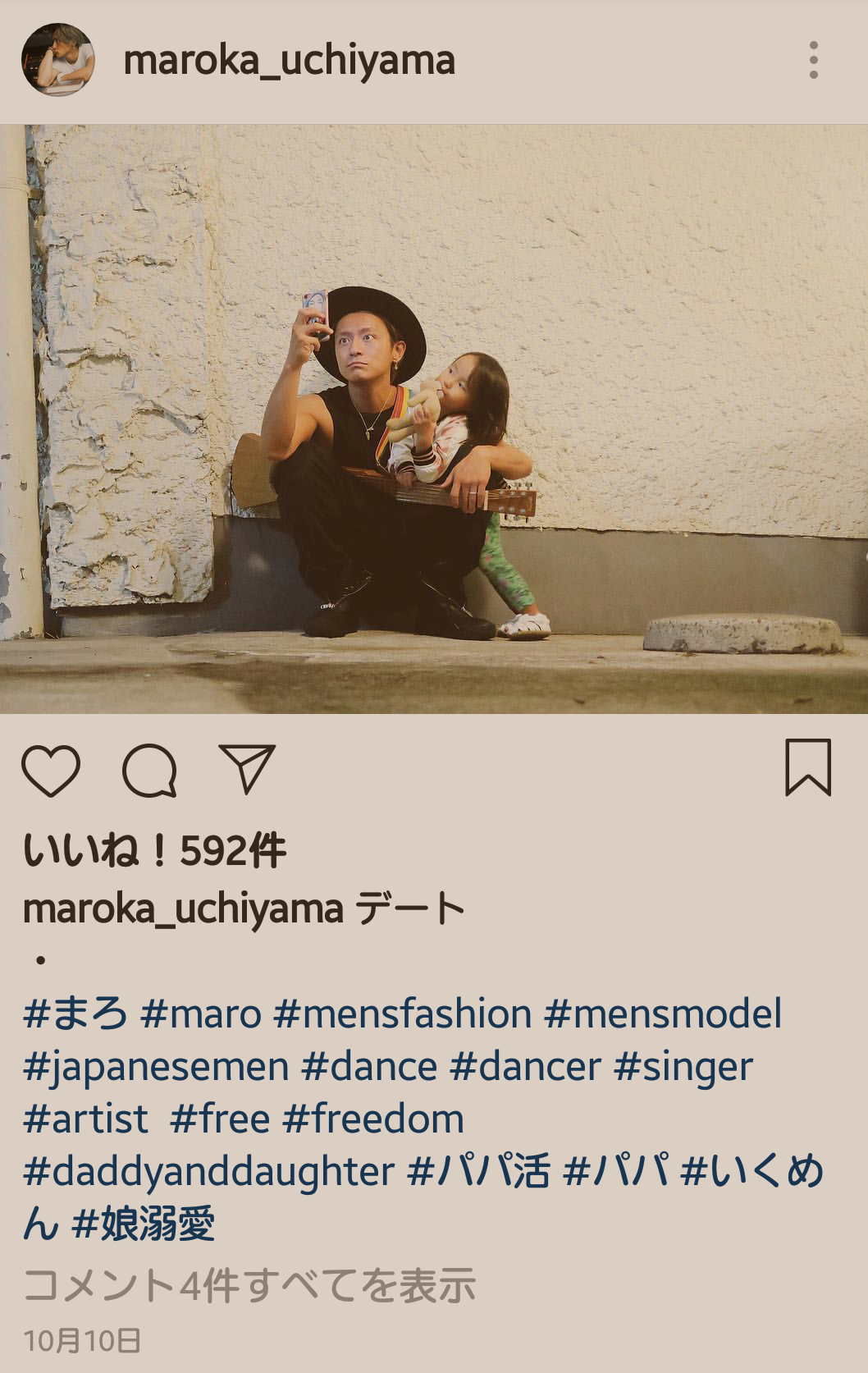Image resolution: width=868 pixels, height=1373 pixels.
Task: Save post with bookmark icon
Action: (808, 767)
